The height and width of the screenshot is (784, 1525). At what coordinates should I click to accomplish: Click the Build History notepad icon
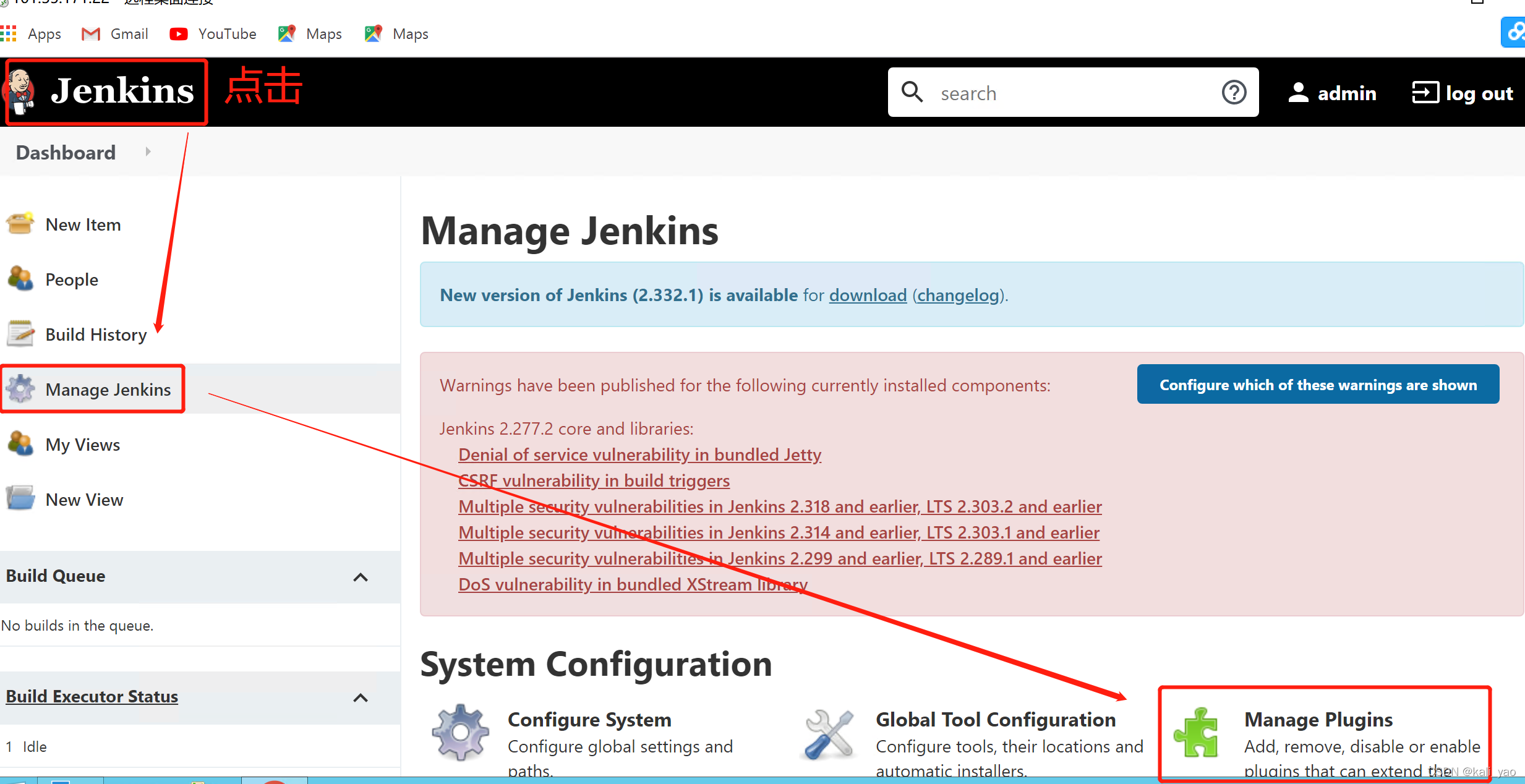[20, 334]
